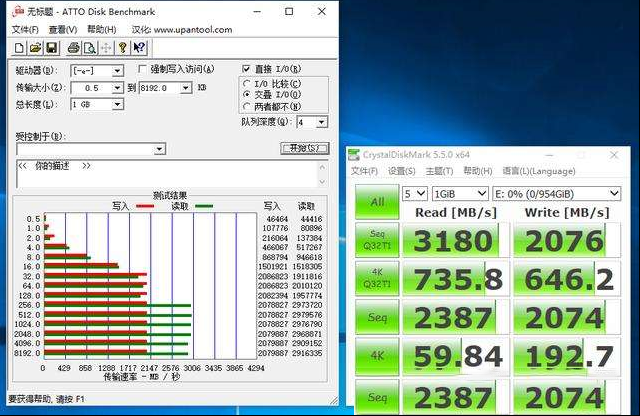
Task: Open CrystalDiskMark 主题(T) menu
Action: (439, 171)
